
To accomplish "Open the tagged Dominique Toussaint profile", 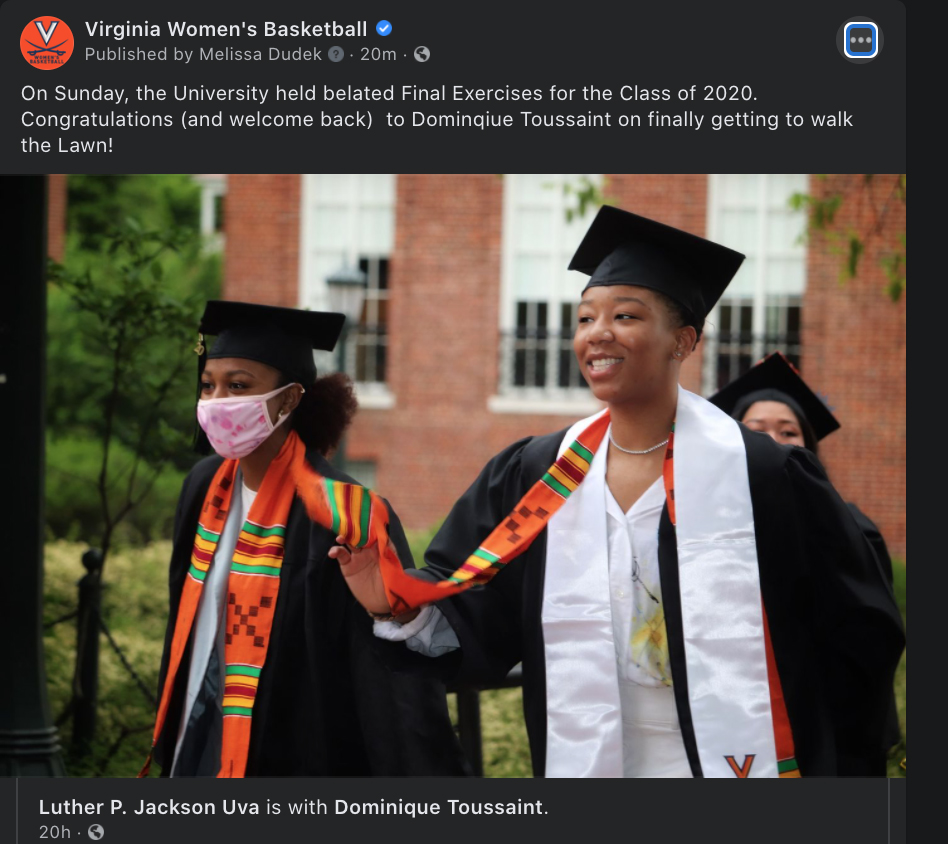I will (438, 807).
